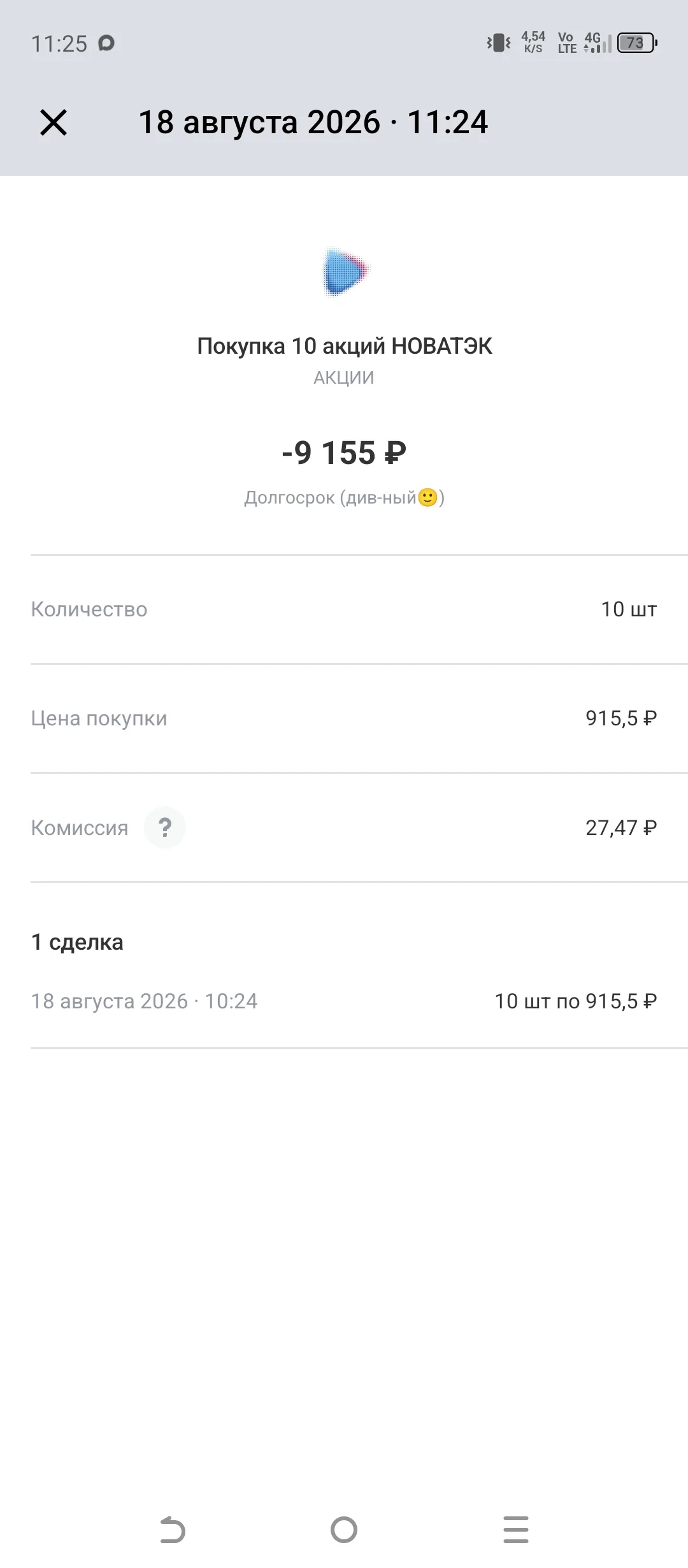Tap the АКЦИИ asset type label

coord(344,378)
